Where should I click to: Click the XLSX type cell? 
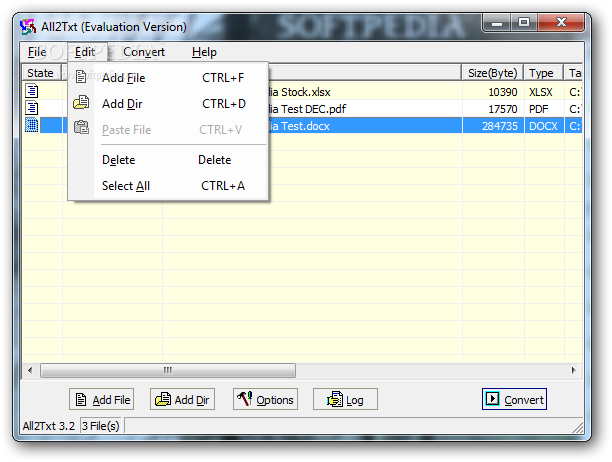pos(541,92)
